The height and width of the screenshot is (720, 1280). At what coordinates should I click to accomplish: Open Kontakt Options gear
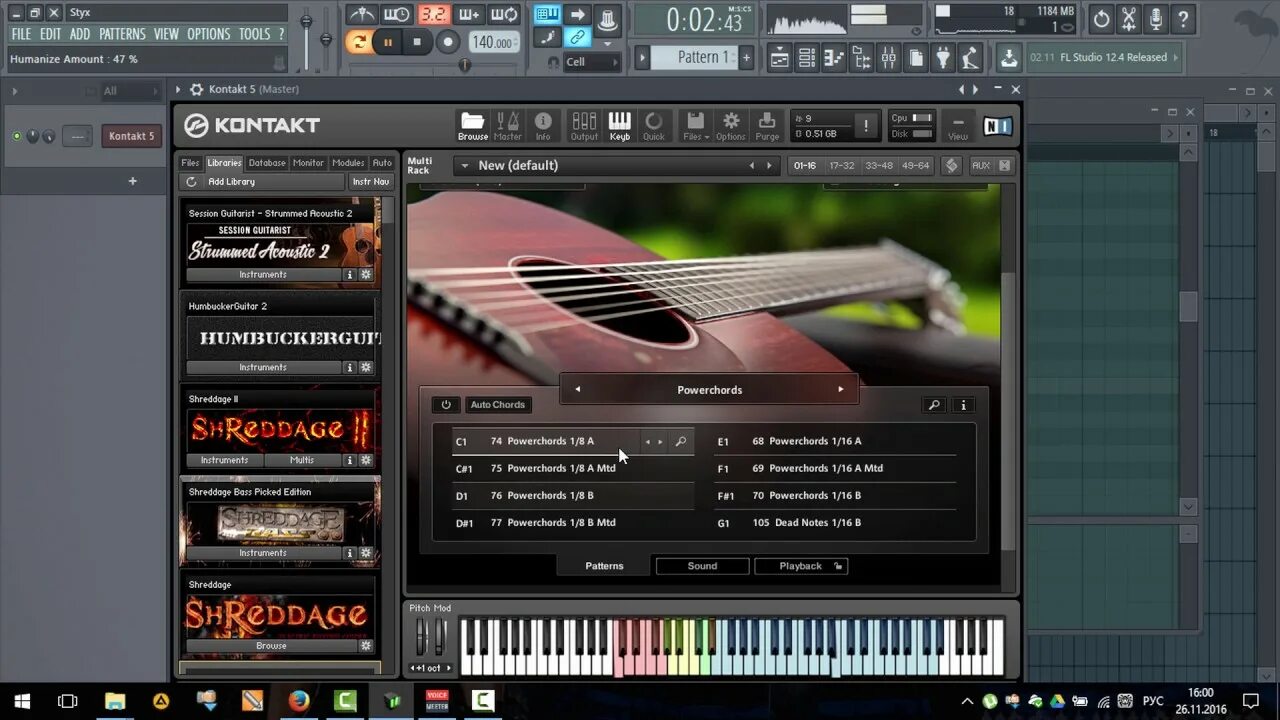[731, 126]
